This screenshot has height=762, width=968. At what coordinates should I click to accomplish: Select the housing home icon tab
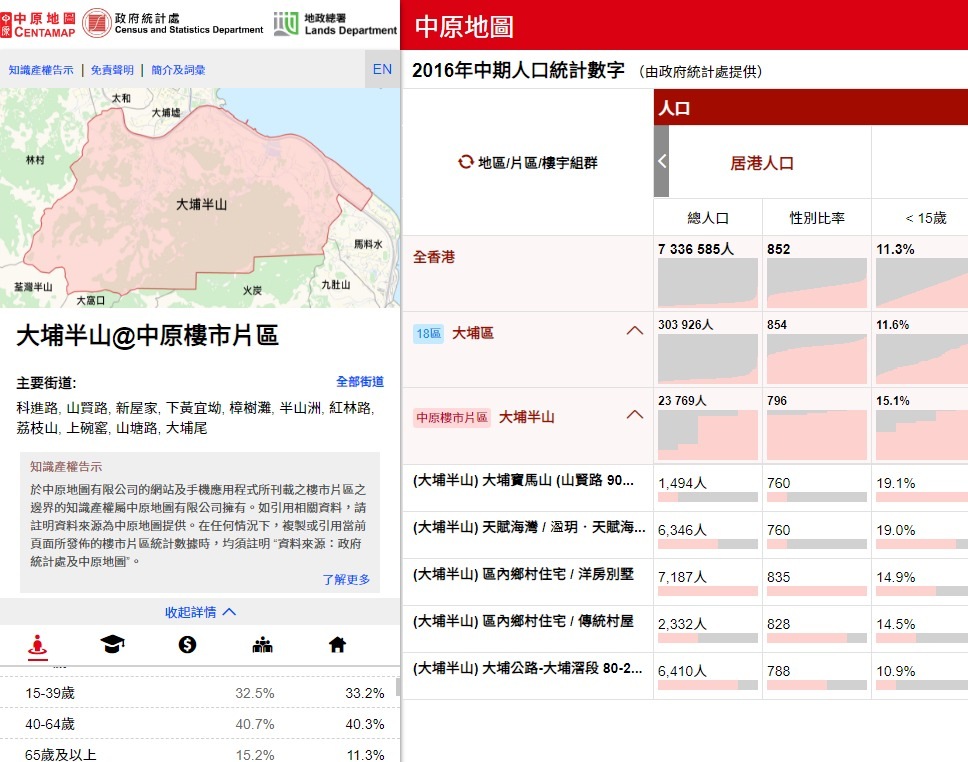337,645
